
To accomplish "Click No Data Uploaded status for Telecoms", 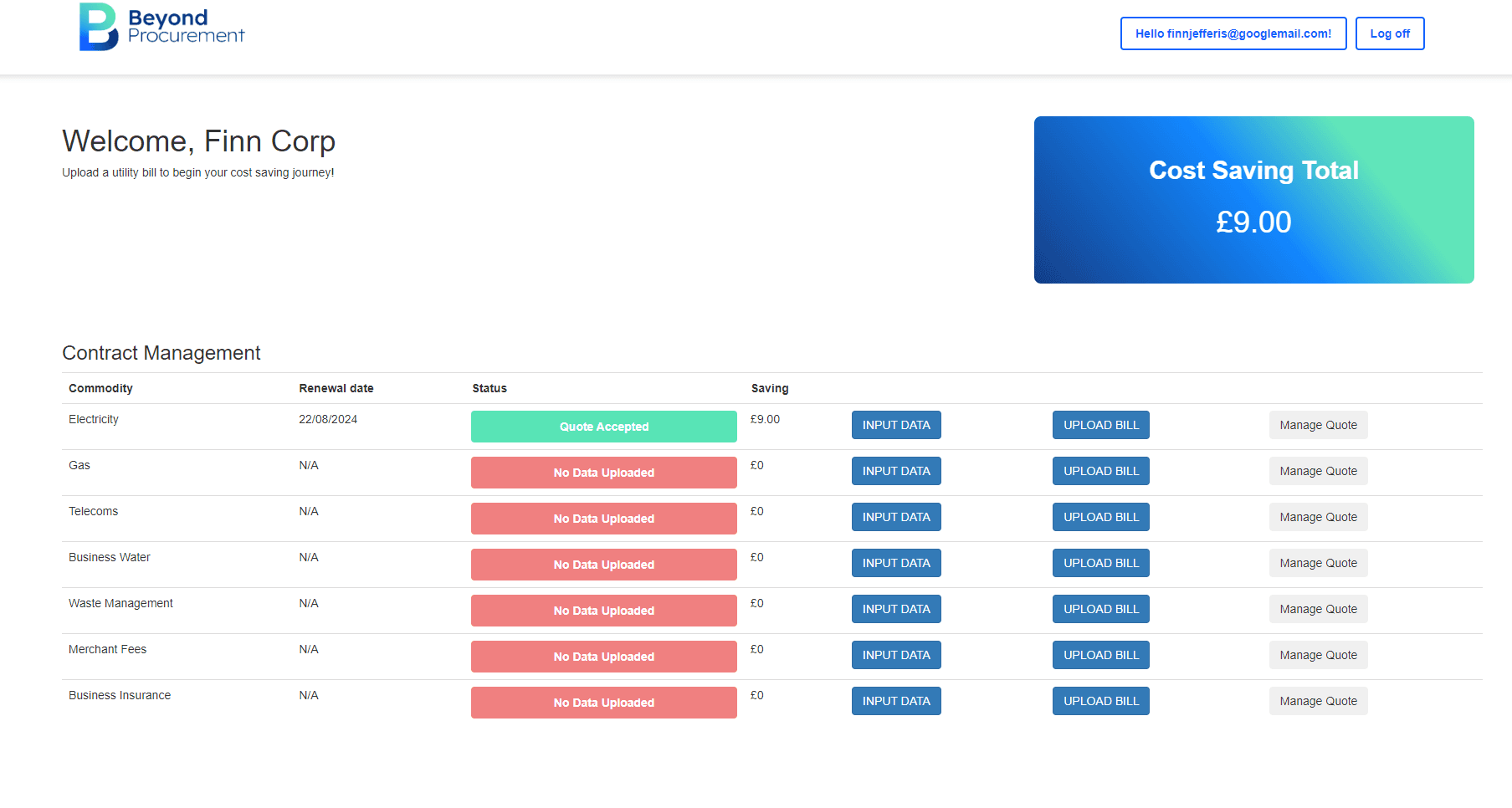I will pyautogui.click(x=603, y=519).
